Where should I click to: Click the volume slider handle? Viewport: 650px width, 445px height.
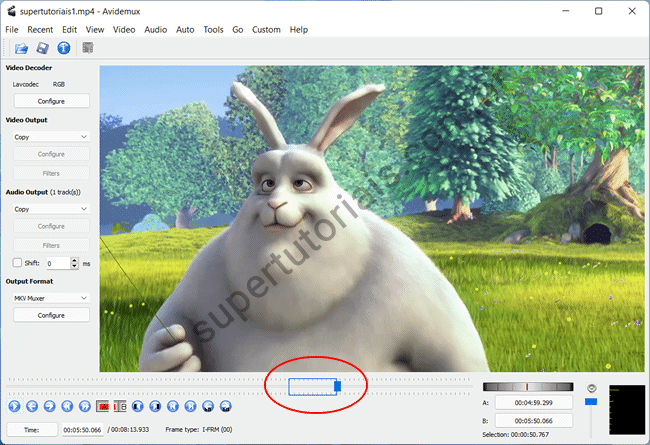(590, 401)
